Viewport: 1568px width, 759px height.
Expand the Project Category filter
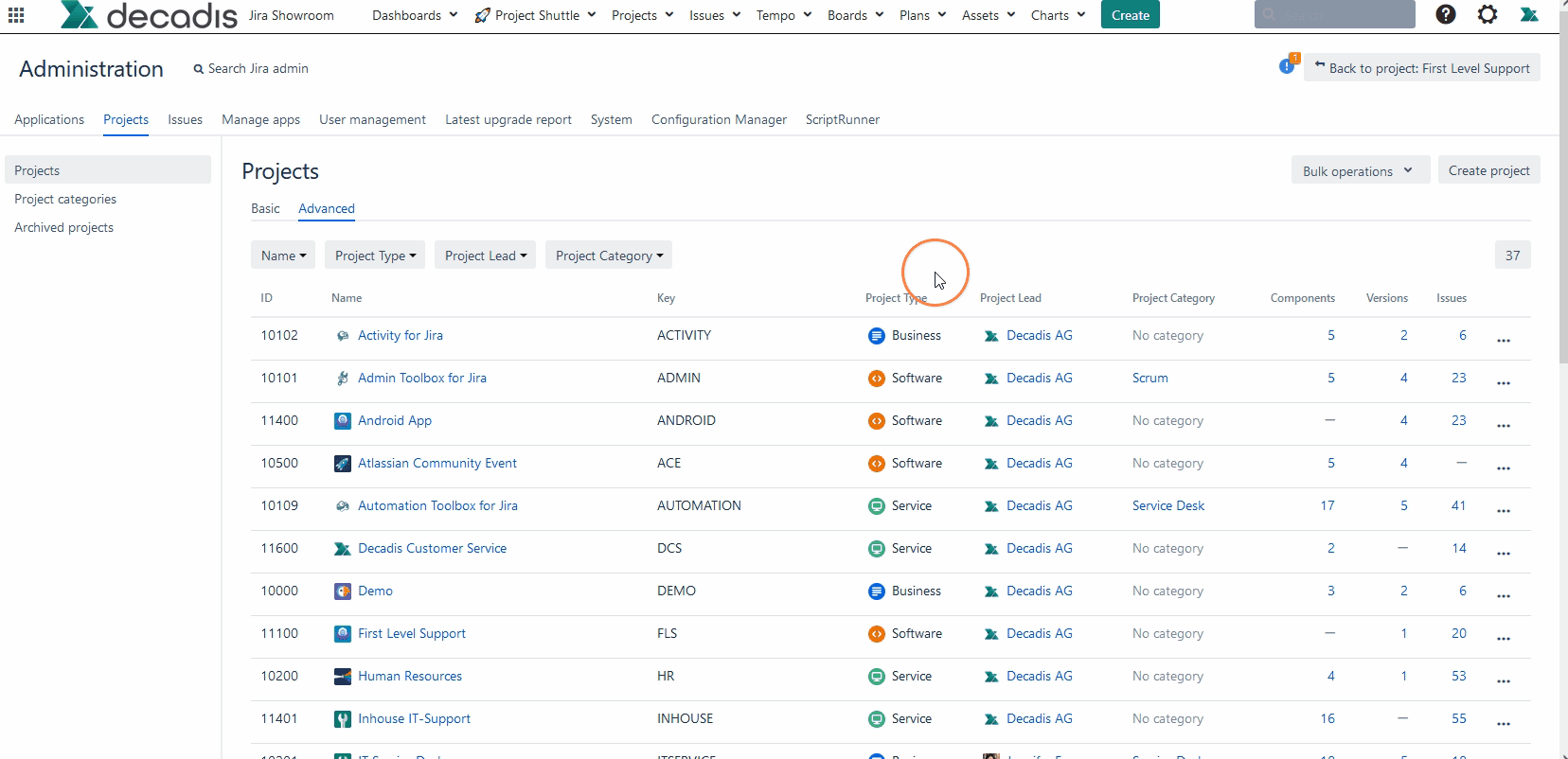tap(608, 256)
